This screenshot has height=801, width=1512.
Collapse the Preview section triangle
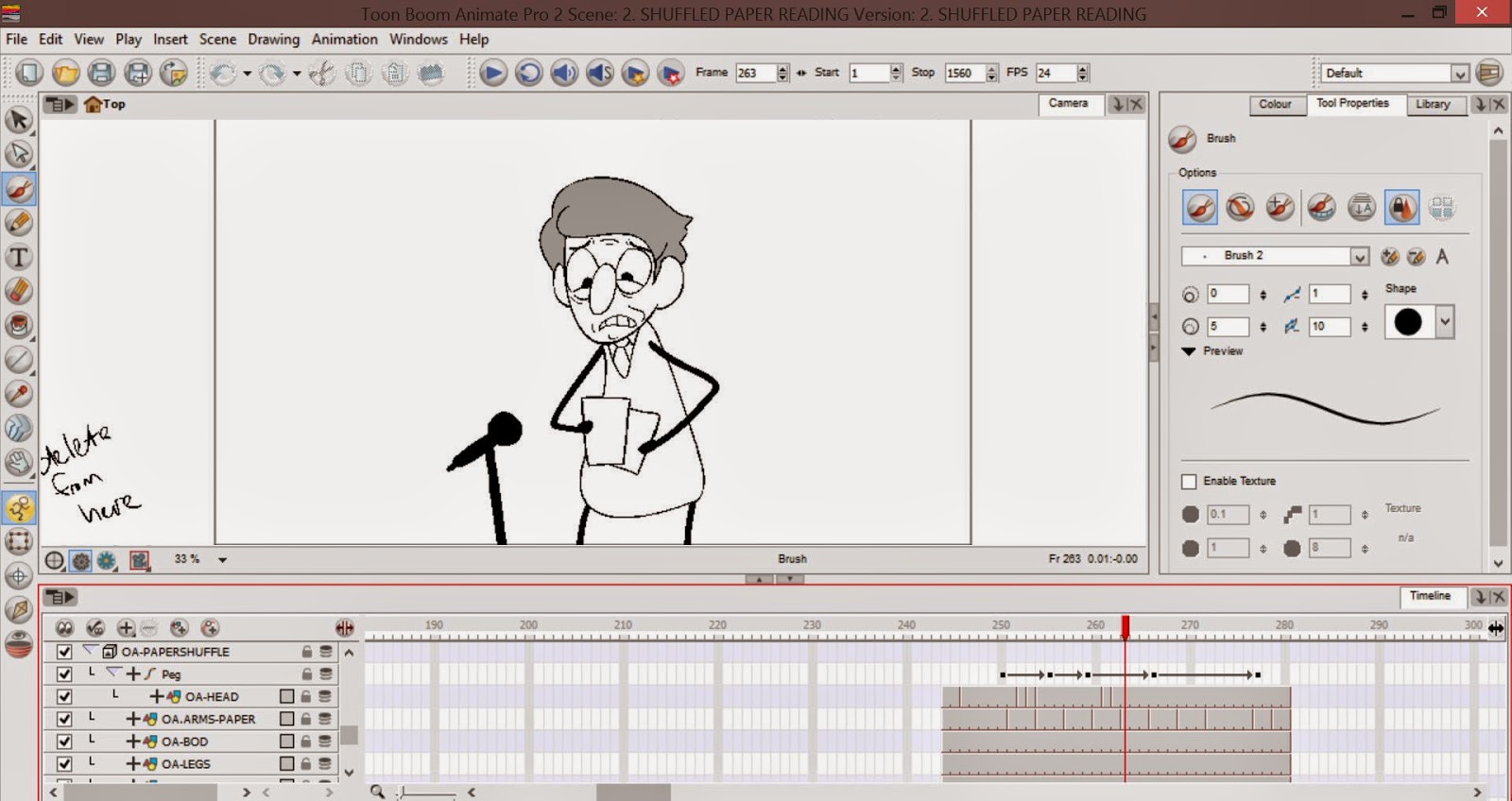[x=1189, y=351]
